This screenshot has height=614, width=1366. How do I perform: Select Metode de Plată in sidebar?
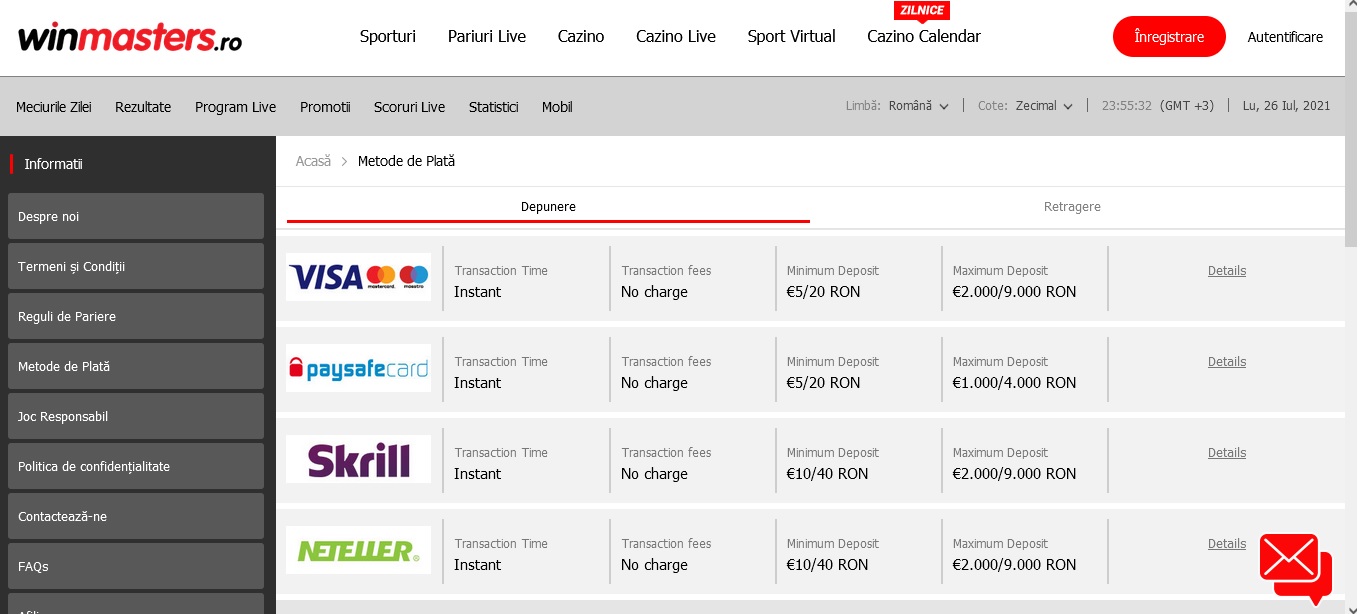point(136,366)
